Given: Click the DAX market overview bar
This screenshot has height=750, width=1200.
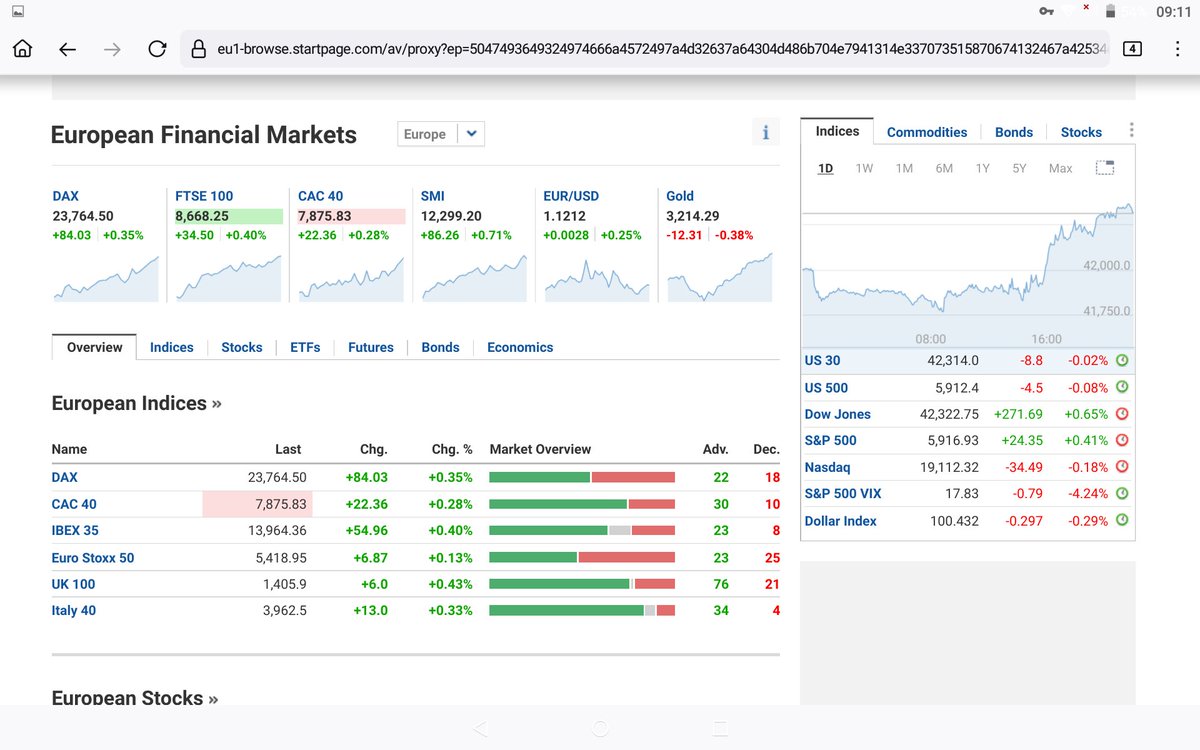Looking at the screenshot, I should (582, 477).
